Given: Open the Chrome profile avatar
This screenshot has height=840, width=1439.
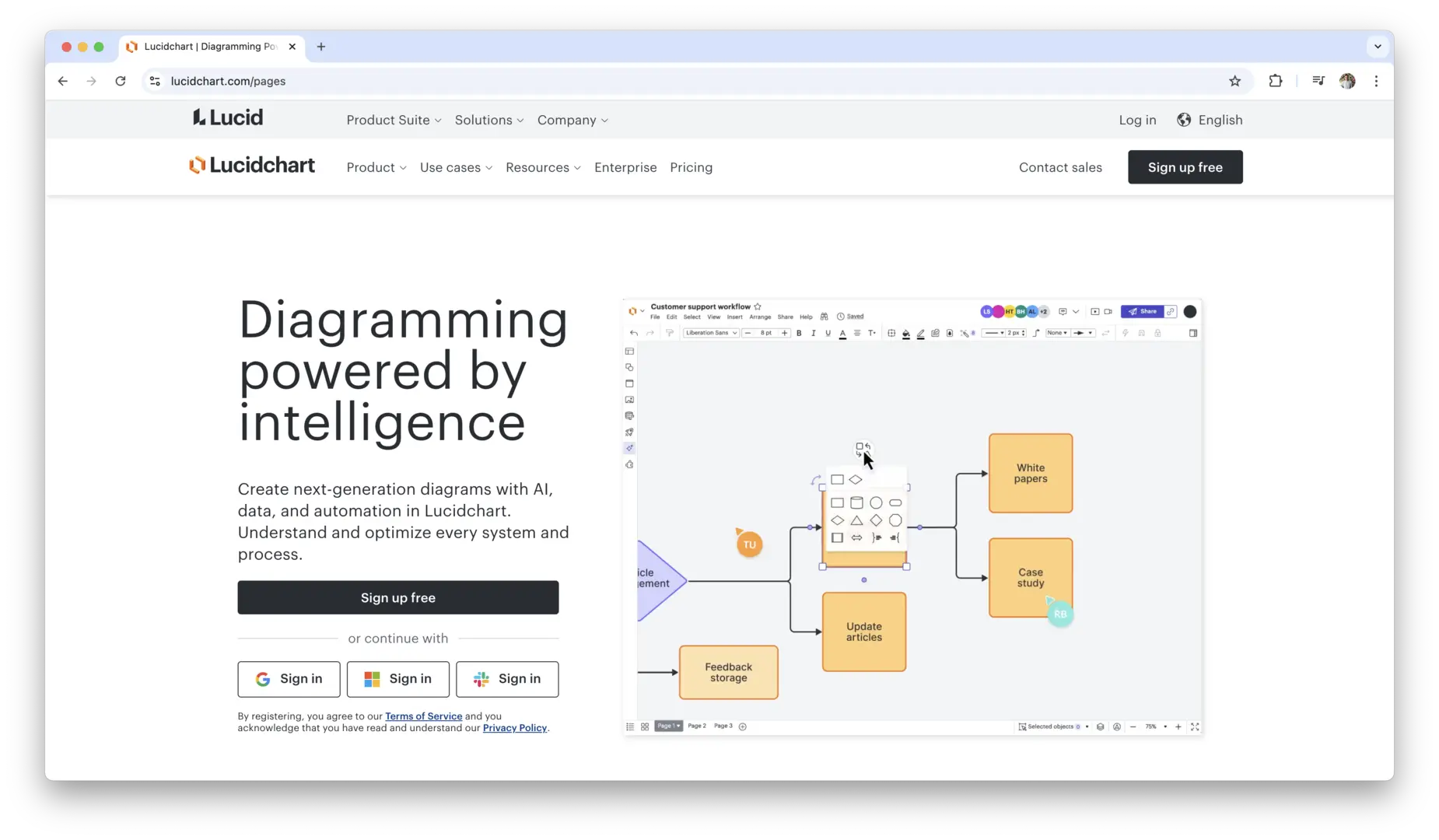Looking at the screenshot, I should click(x=1347, y=81).
